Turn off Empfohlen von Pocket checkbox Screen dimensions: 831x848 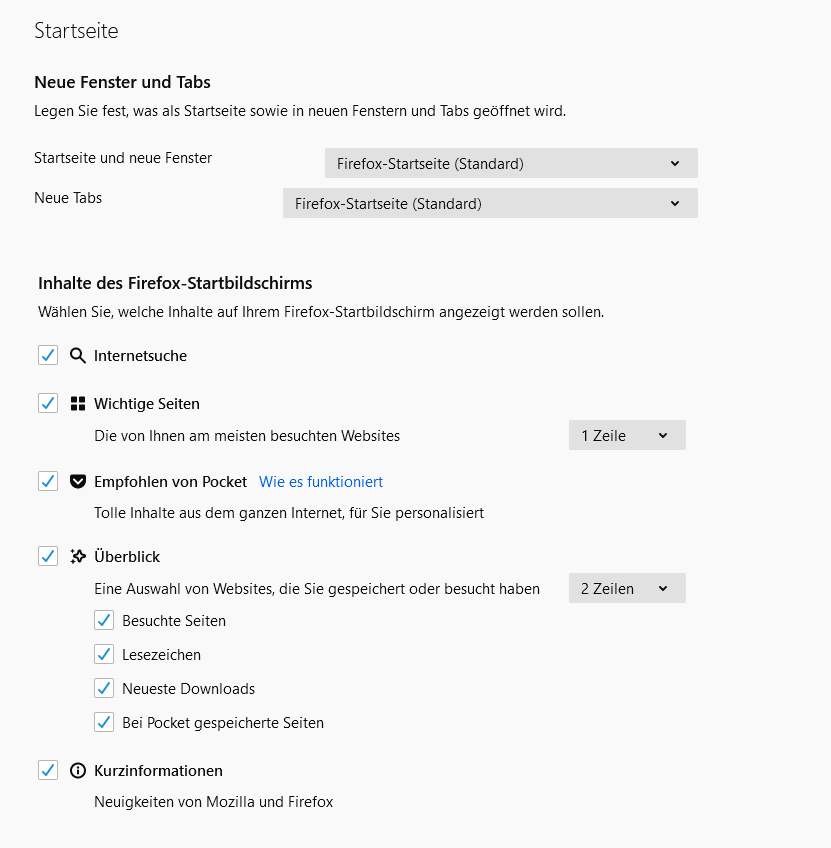pyautogui.click(x=48, y=482)
